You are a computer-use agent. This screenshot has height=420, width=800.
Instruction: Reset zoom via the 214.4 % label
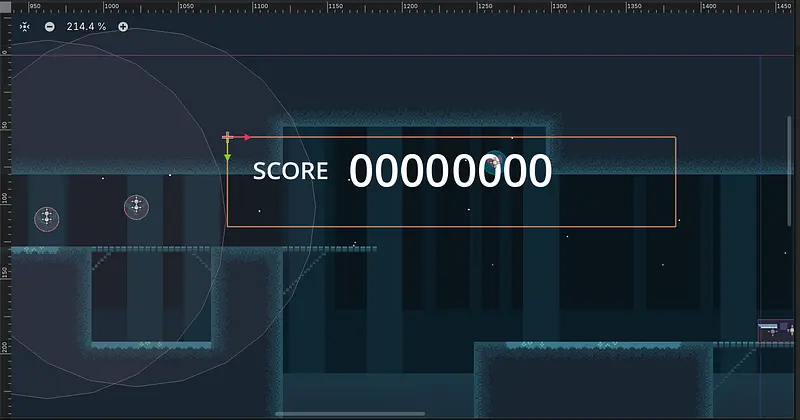coord(86,26)
